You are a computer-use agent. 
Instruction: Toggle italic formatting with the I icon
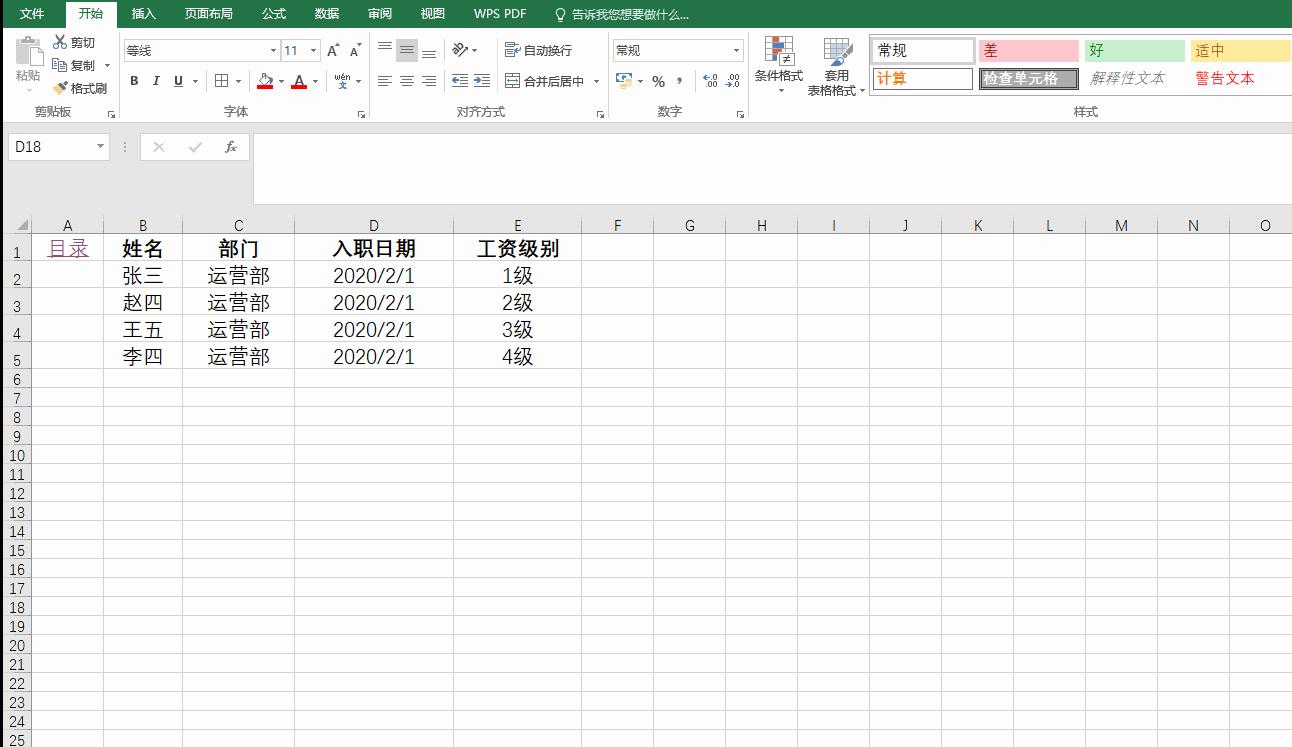coord(156,81)
